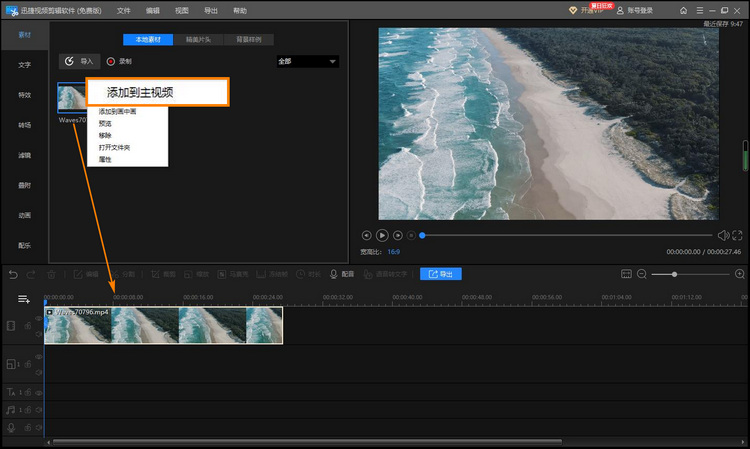This screenshot has width=750, height=449.
Task: Click the 编辑 edit tool in the toolbar
Action: 86,274
